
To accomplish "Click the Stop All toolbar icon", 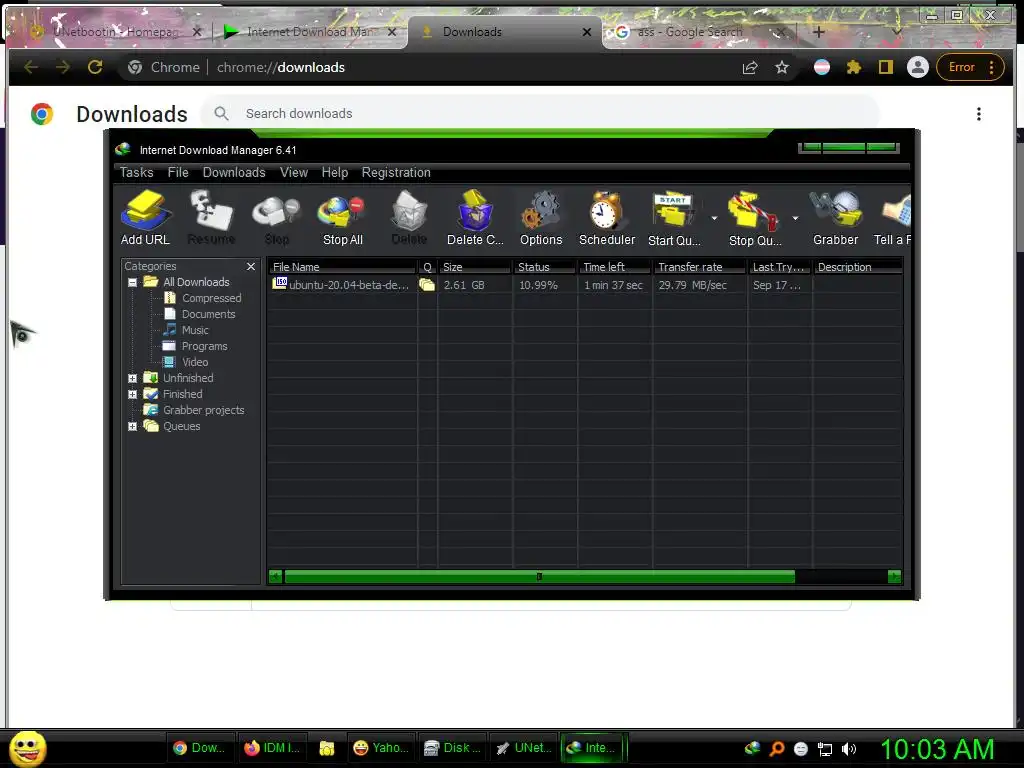I will (342, 217).
